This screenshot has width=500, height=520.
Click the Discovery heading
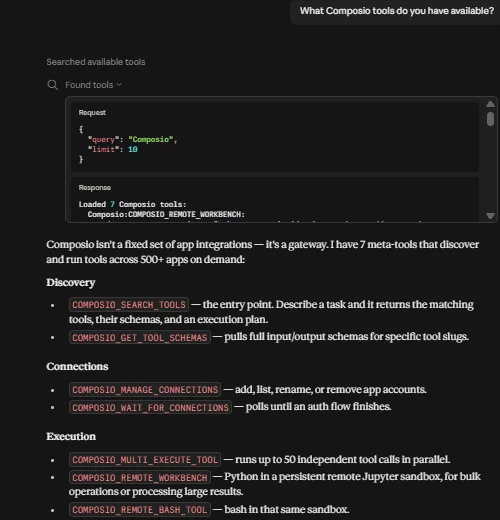71,282
